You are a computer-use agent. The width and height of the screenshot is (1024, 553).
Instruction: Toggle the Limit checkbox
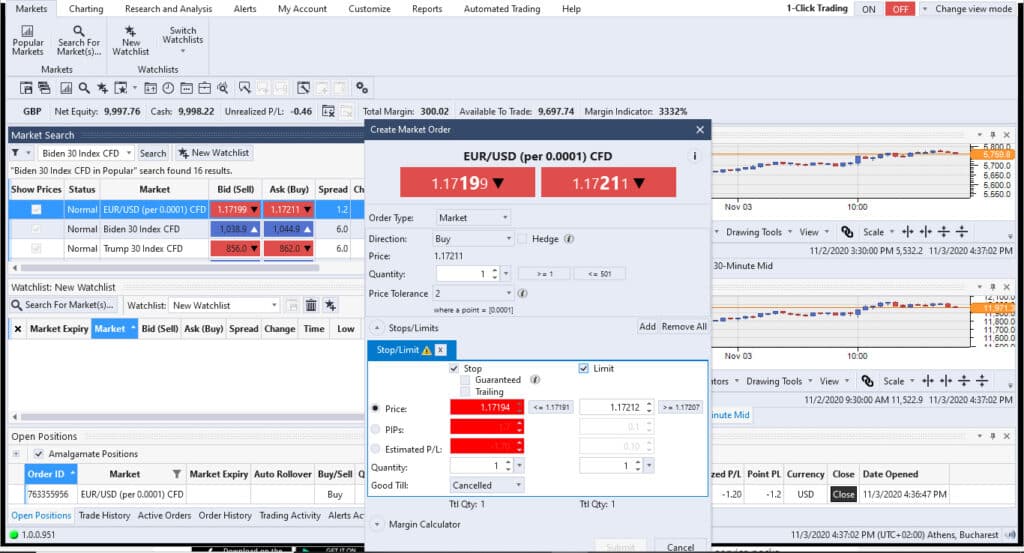click(584, 369)
